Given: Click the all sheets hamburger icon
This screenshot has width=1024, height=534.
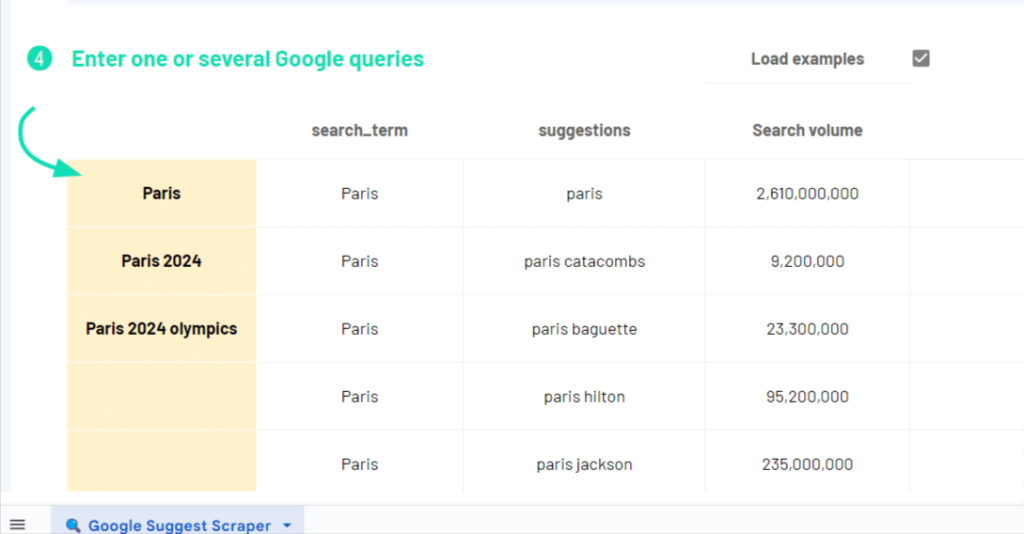Looking at the screenshot, I should tap(17, 524).
